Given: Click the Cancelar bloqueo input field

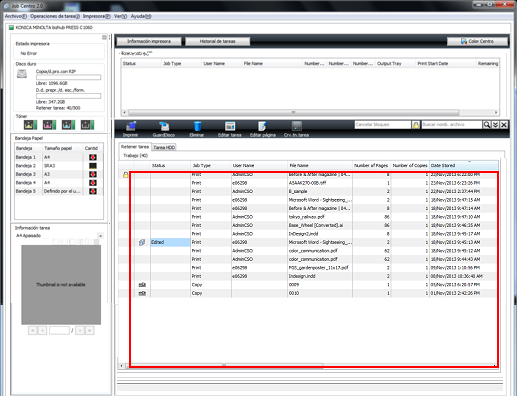Looking at the screenshot, I should coord(383,125).
